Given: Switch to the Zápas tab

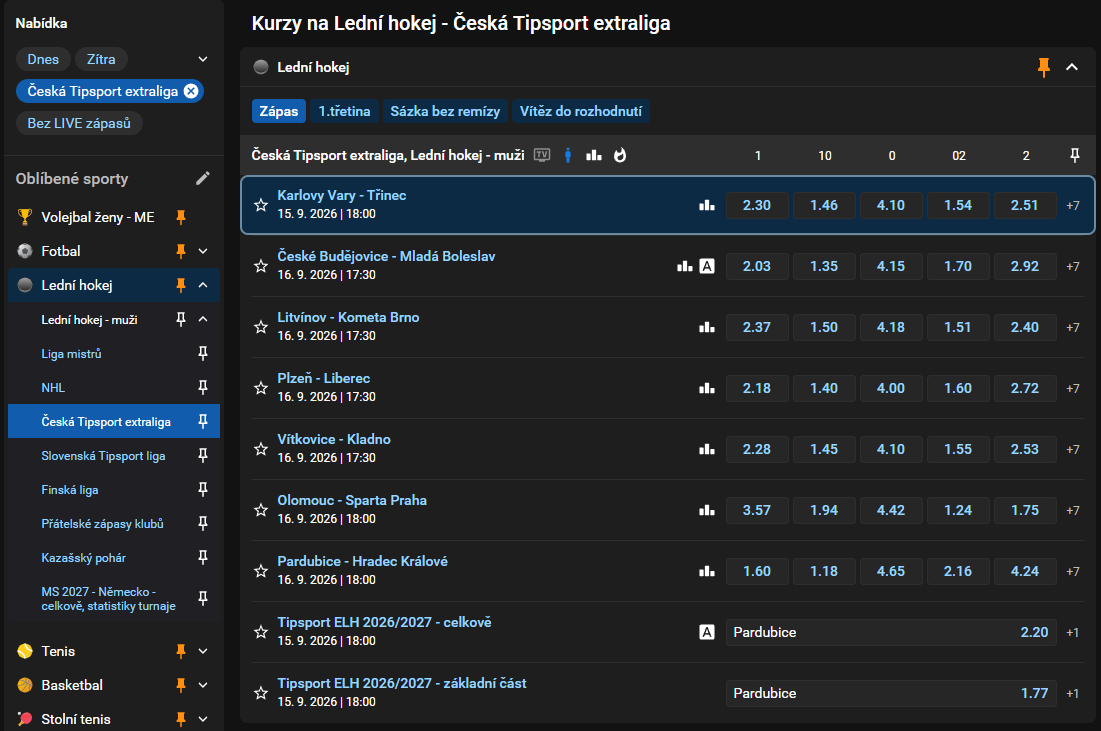Looking at the screenshot, I should tap(279, 111).
